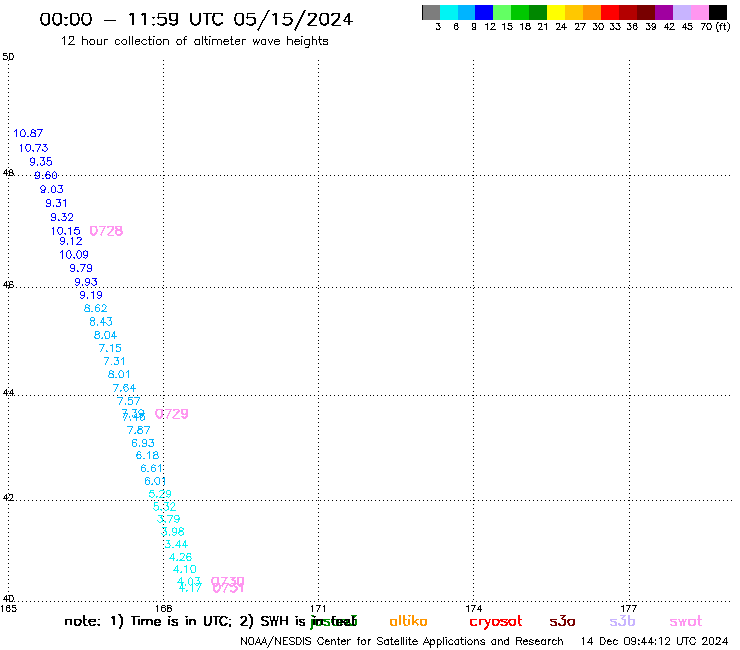Image resolution: width=740 pixels, height=650 pixels.
Task: Click the 7.15 wave height value
Action: point(110,348)
